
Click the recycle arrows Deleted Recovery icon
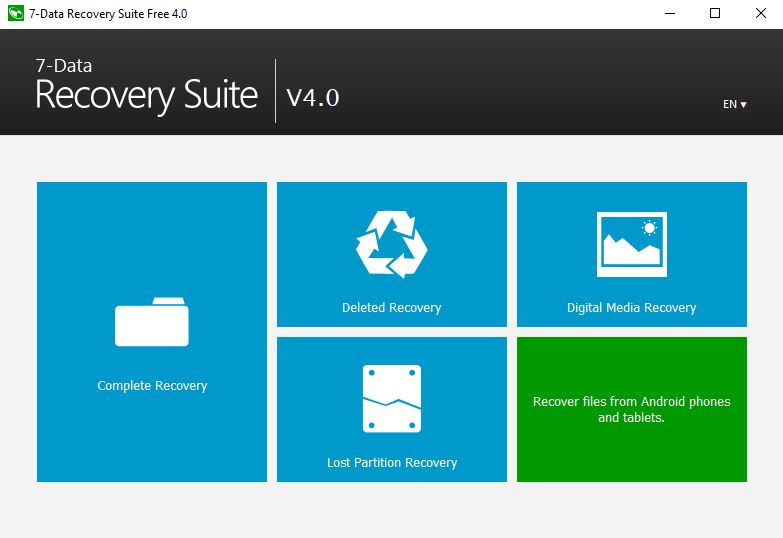[x=392, y=244]
